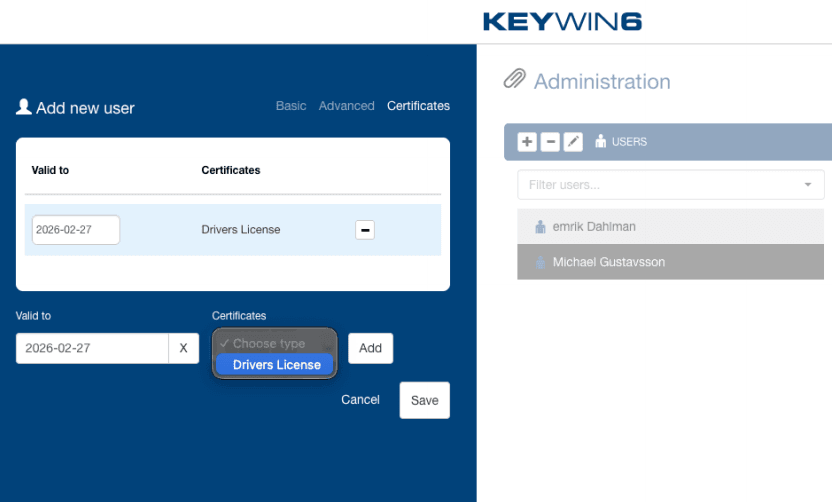Click the add user plus icon
This screenshot has height=502, width=832.
(x=527, y=142)
